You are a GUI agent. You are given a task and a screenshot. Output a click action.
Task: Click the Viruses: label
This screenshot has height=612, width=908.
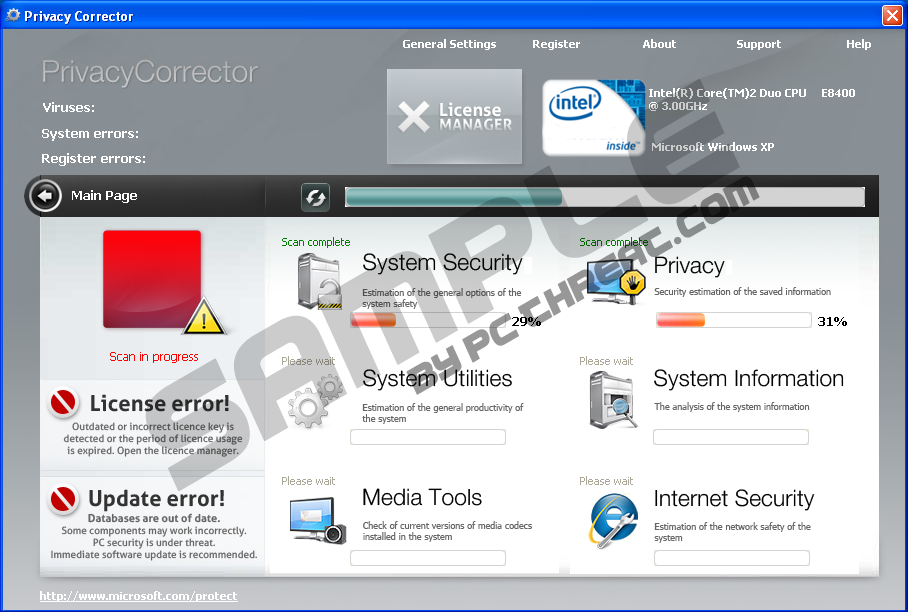pyautogui.click(x=68, y=108)
